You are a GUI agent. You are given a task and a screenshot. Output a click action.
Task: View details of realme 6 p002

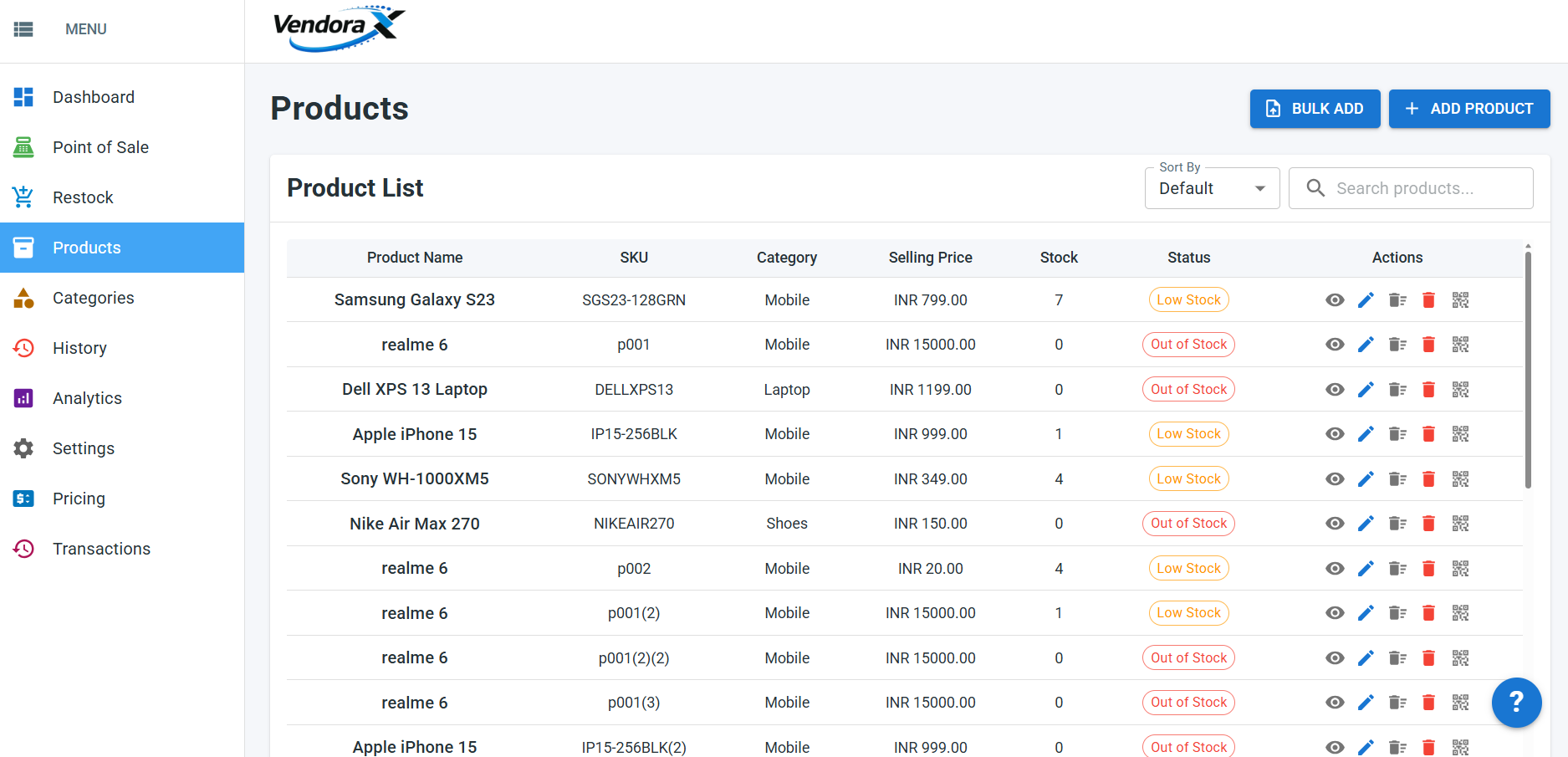point(1335,569)
